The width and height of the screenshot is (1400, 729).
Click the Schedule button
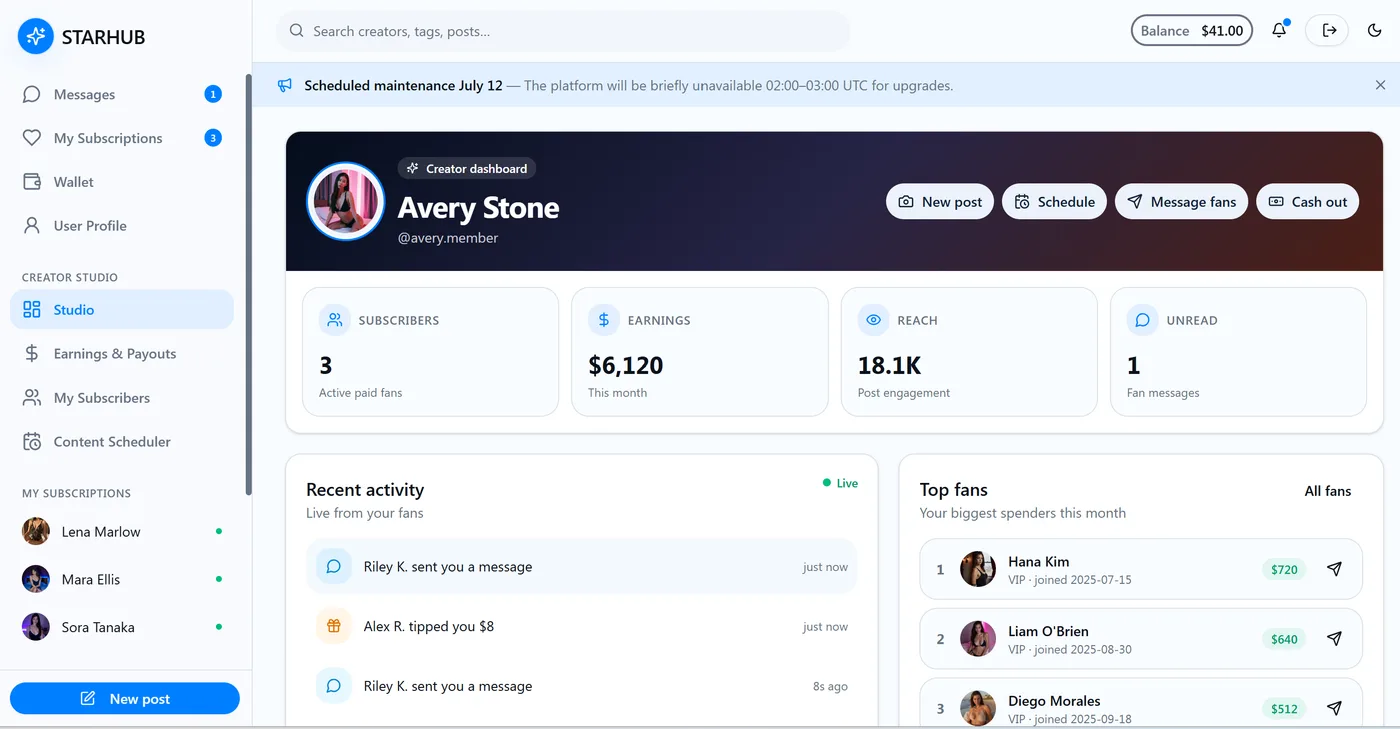(x=1055, y=201)
